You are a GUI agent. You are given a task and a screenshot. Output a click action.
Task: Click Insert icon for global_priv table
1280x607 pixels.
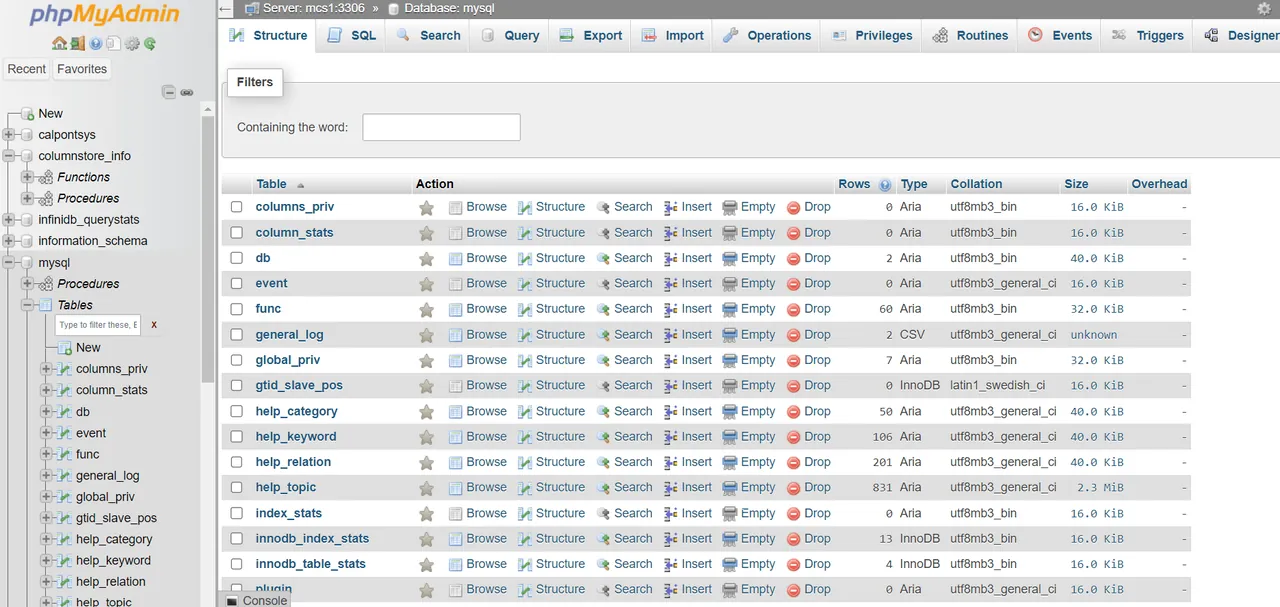(671, 360)
